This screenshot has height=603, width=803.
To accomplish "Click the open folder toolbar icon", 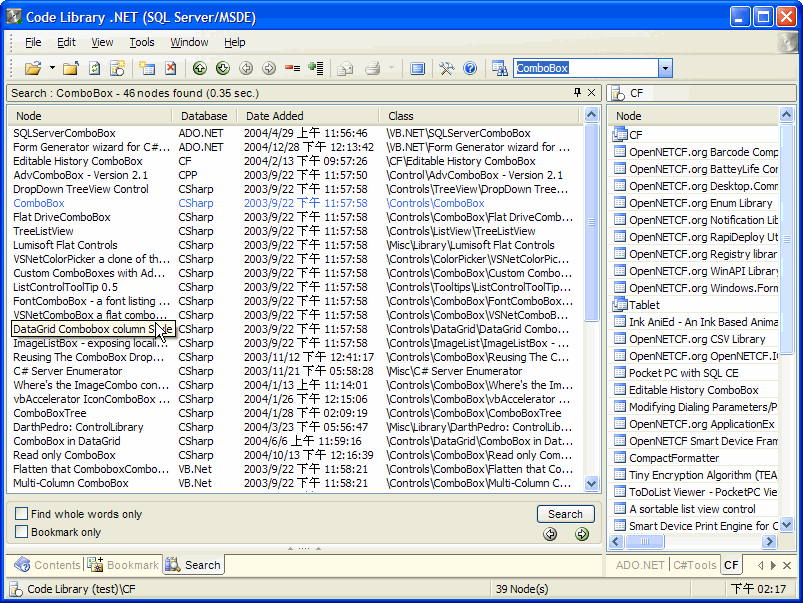I will pyautogui.click(x=33, y=68).
